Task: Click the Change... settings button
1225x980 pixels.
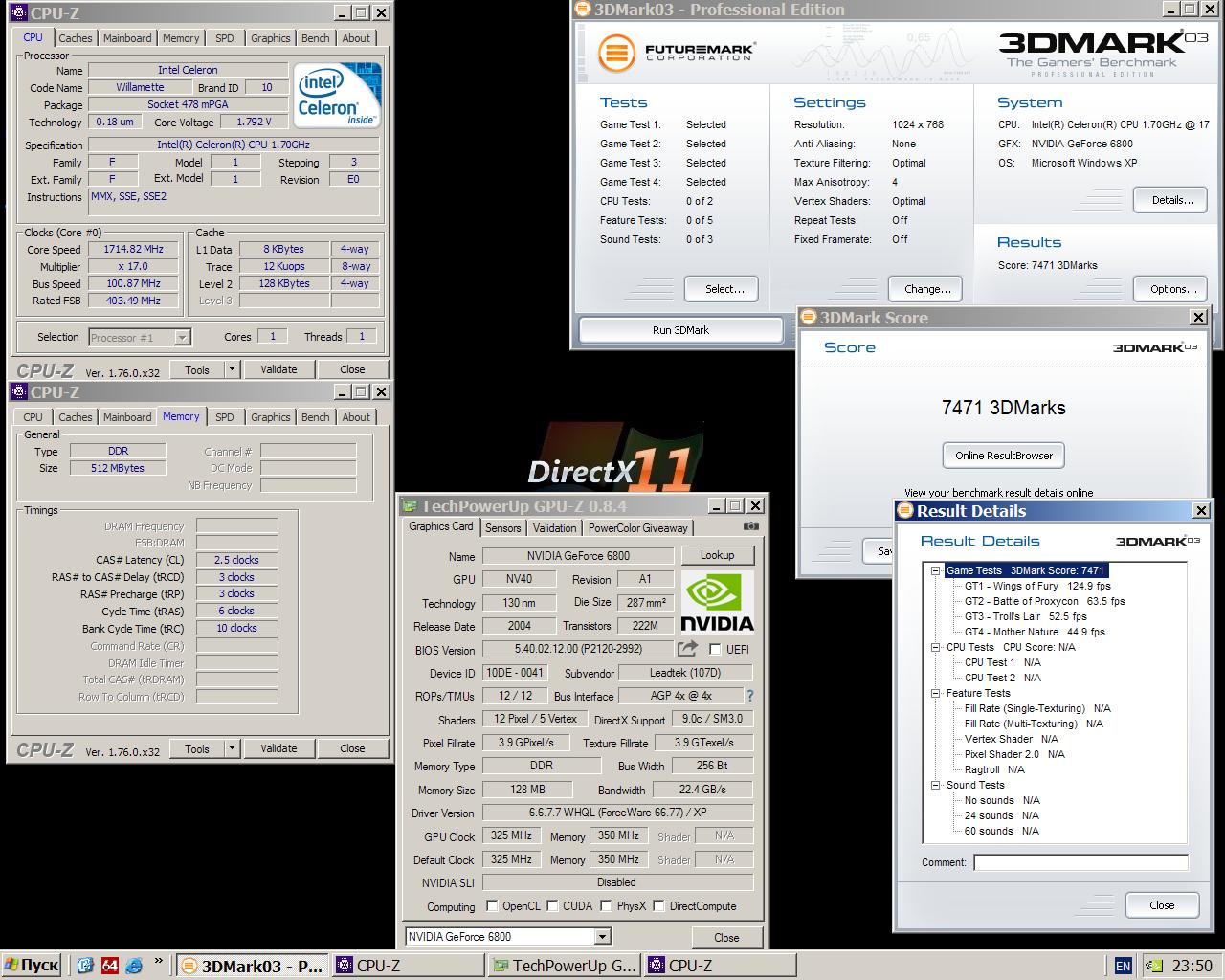Action: tap(927, 289)
